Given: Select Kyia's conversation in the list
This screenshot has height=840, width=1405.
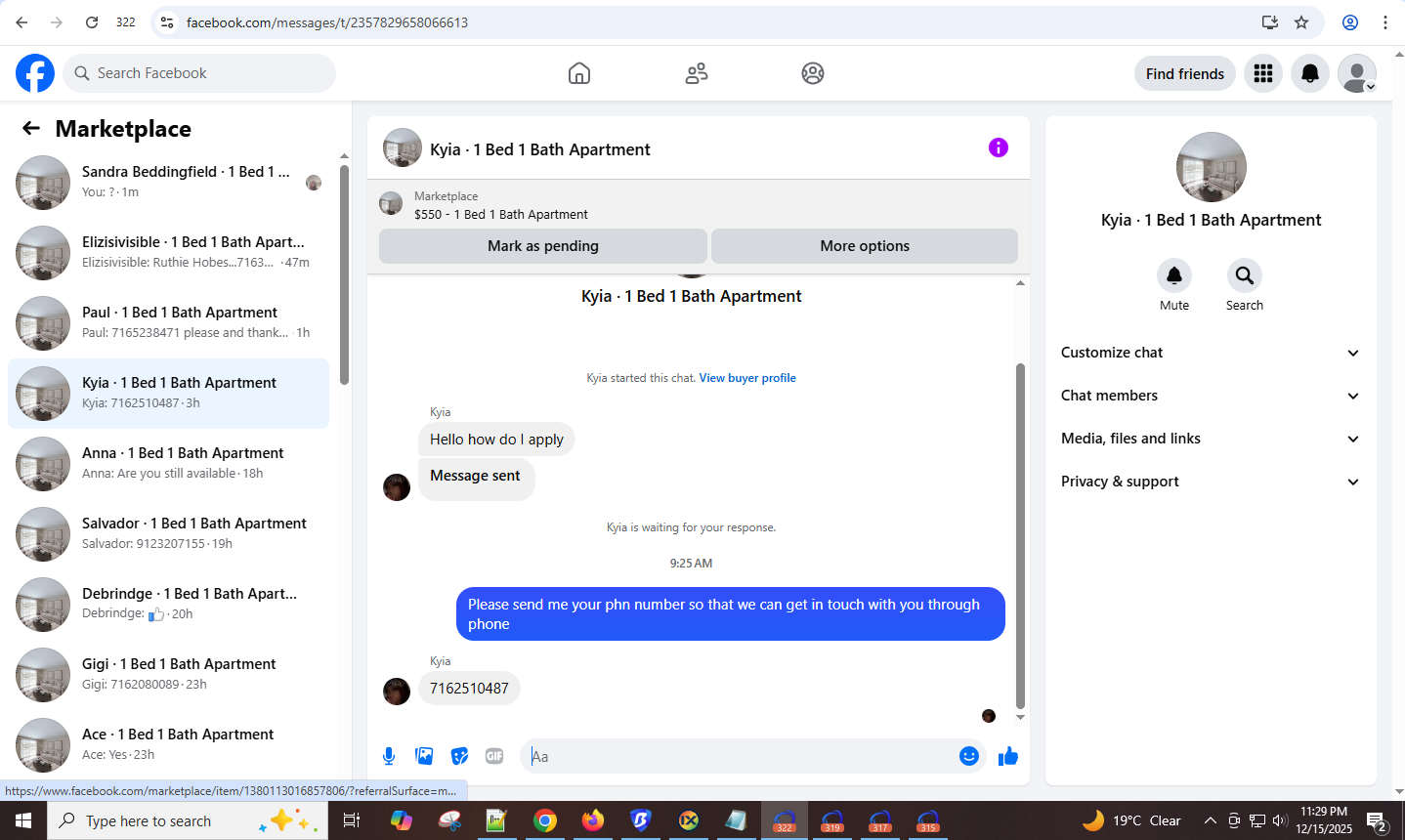Looking at the screenshot, I should point(168,393).
